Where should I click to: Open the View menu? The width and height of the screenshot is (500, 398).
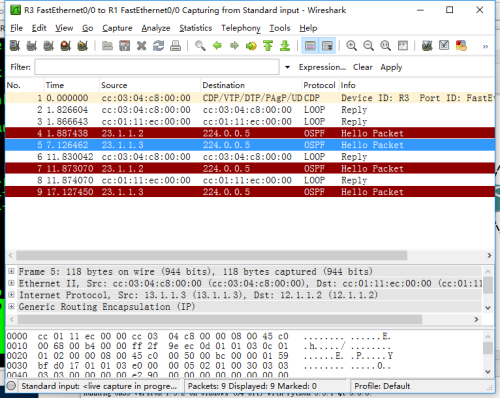tap(64, 28)
